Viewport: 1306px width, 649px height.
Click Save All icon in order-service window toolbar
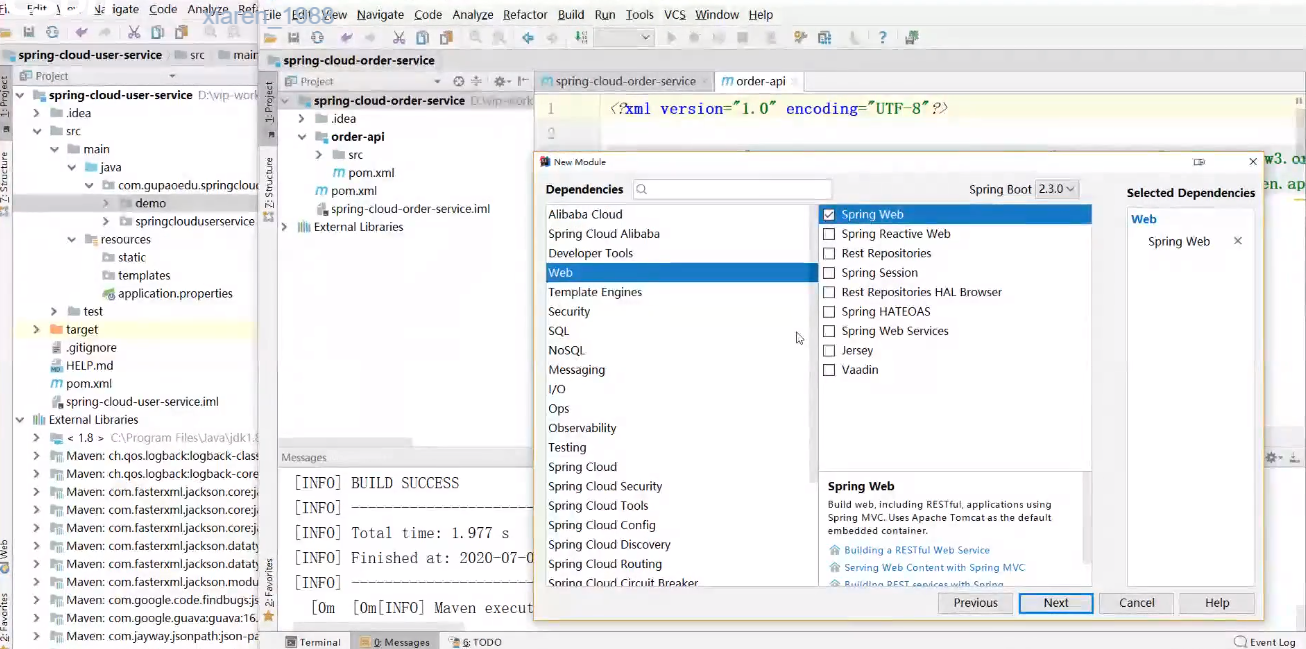tap(293, 38)
